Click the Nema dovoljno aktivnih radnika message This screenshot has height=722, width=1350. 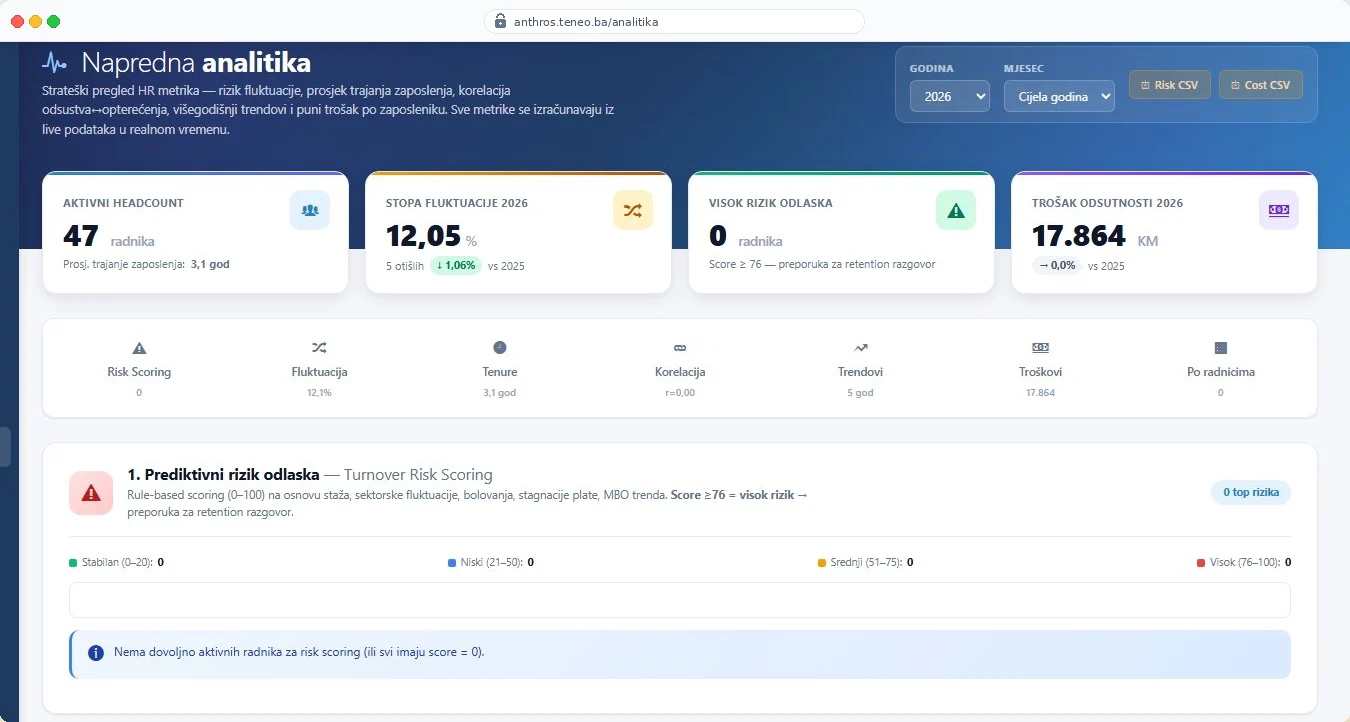pyautogui.click(x=299, y=653)
